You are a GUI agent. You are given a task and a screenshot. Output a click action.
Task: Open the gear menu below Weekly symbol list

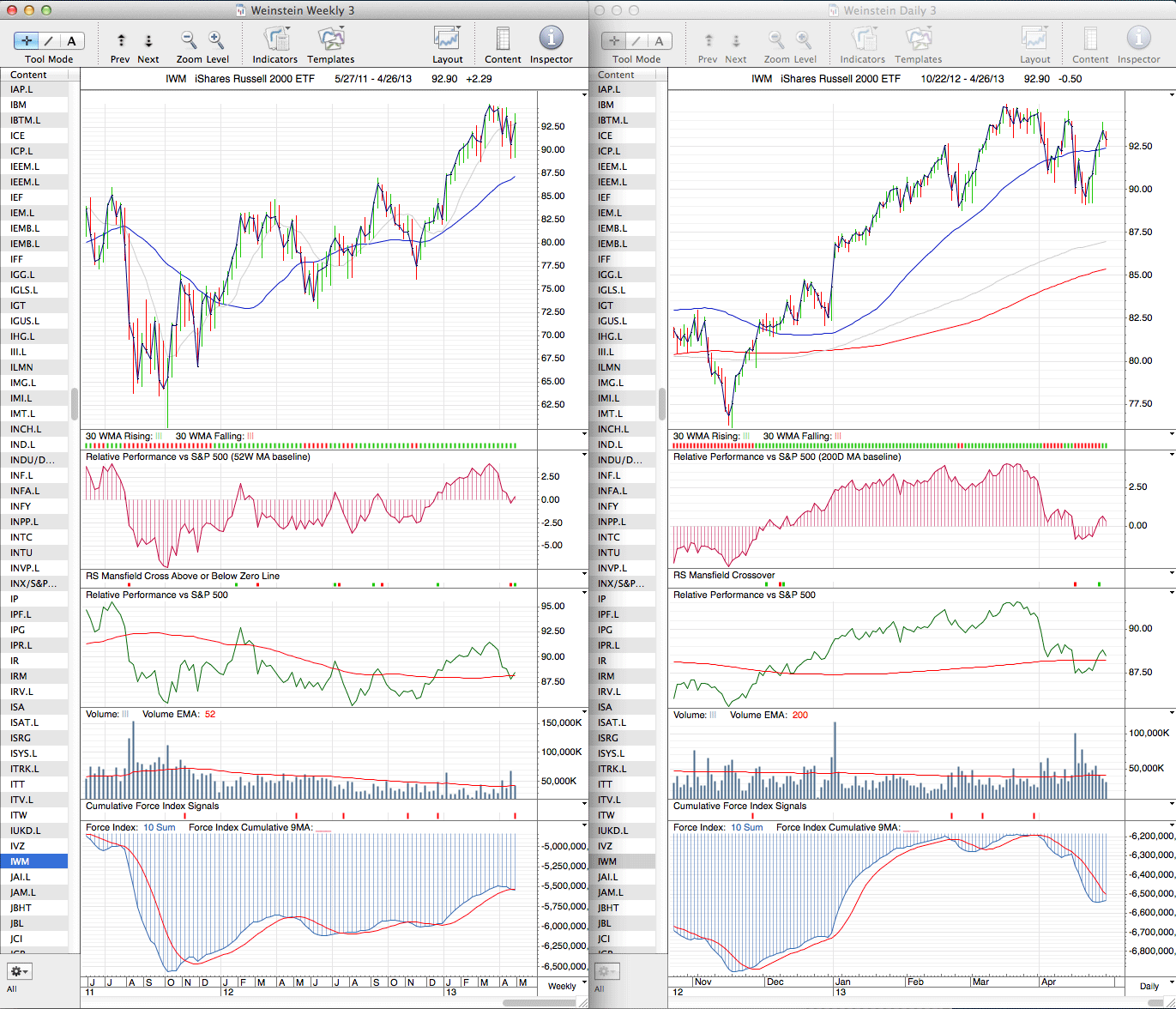click(x=19, y=971)
